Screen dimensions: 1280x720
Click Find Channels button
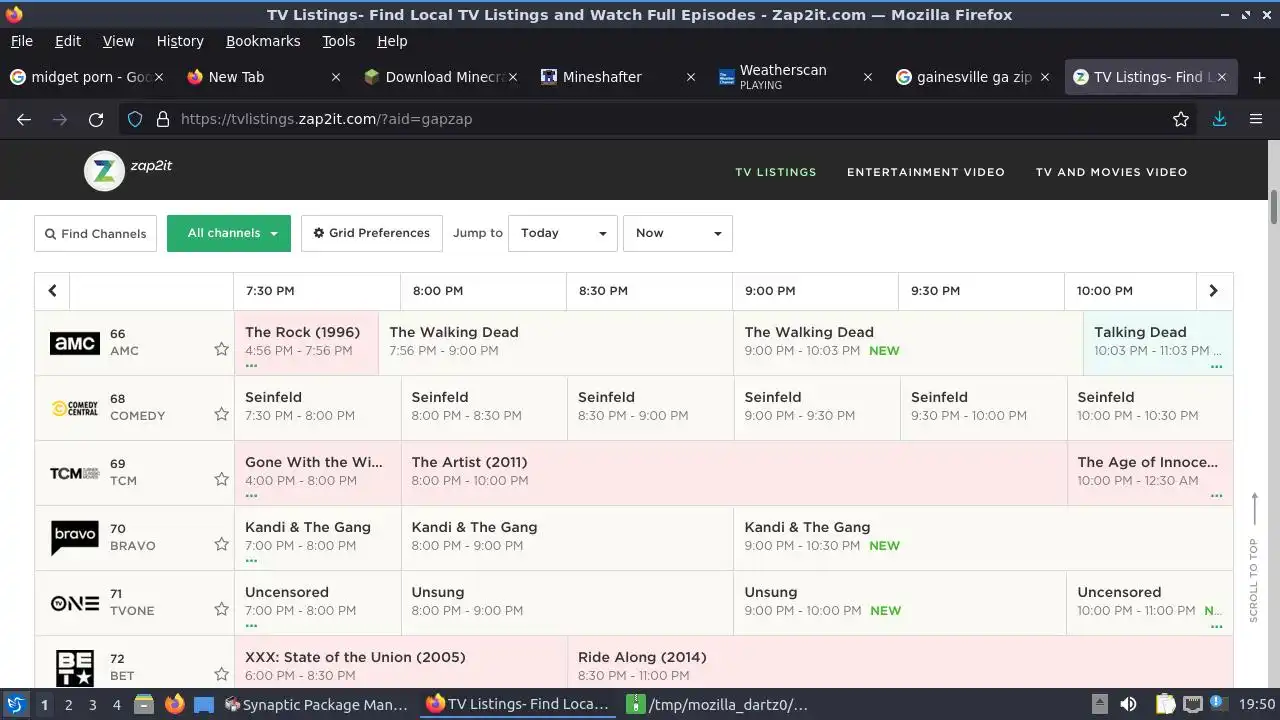[95, 233]
